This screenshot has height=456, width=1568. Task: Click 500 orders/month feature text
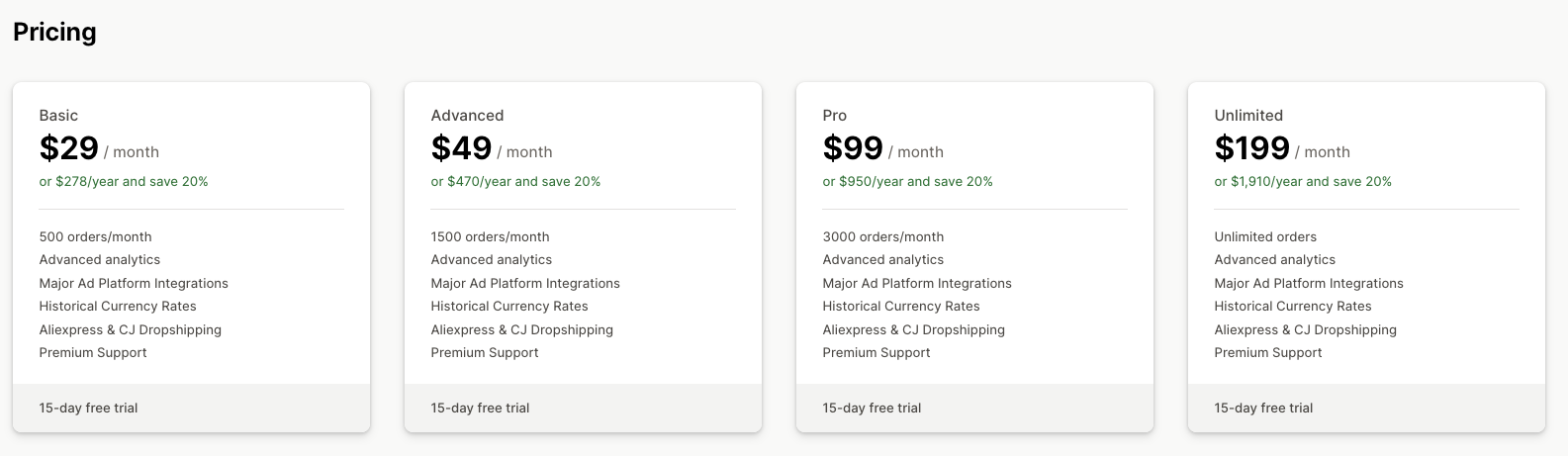point(95,237)
